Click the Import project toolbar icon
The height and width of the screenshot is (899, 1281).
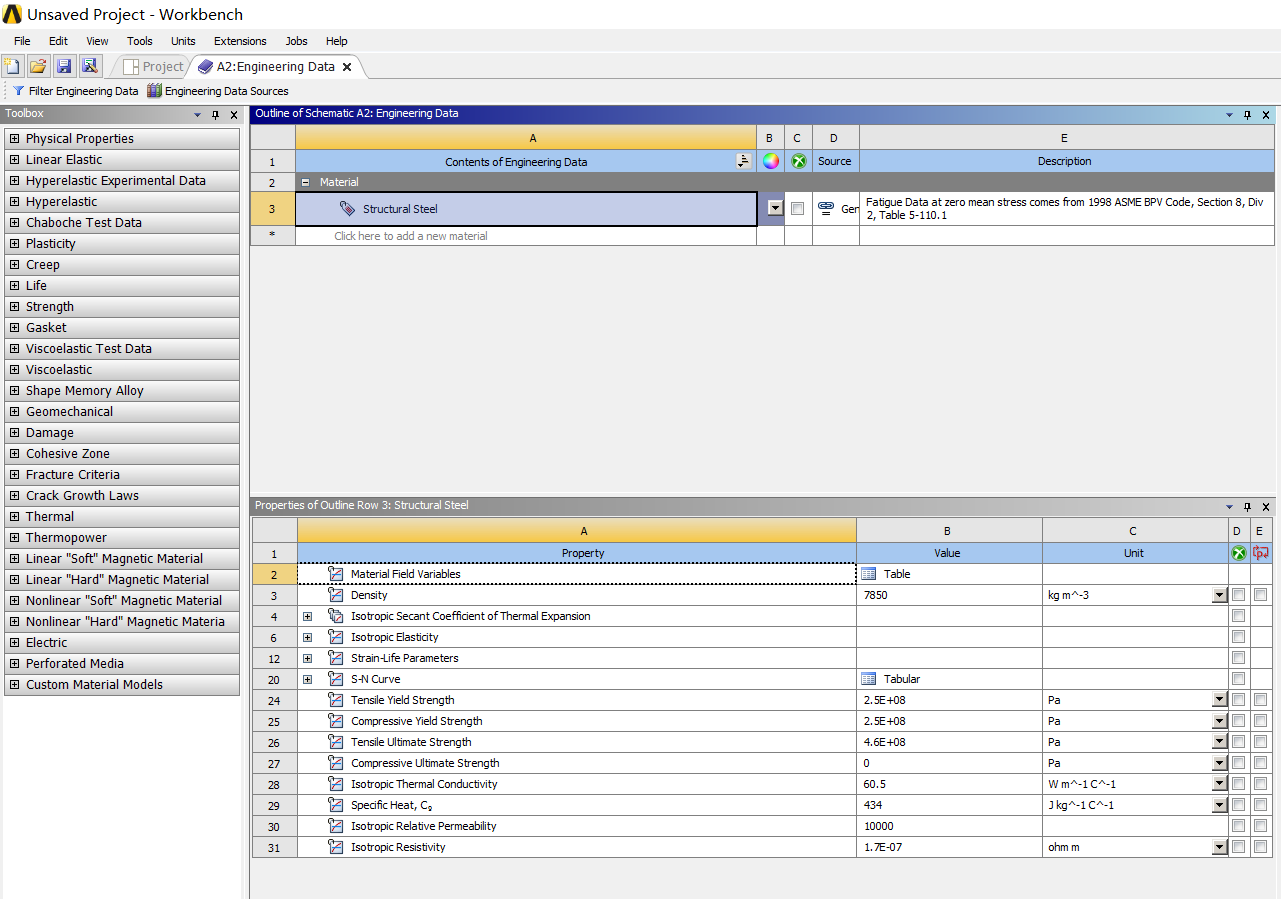click(89, 65)
